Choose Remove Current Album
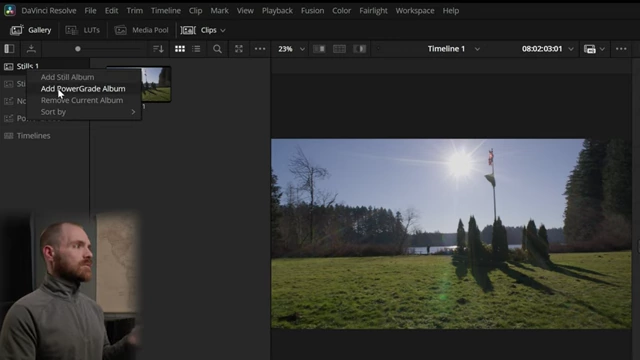This screenshot has width=640, height=360. (x=82, y=100)
